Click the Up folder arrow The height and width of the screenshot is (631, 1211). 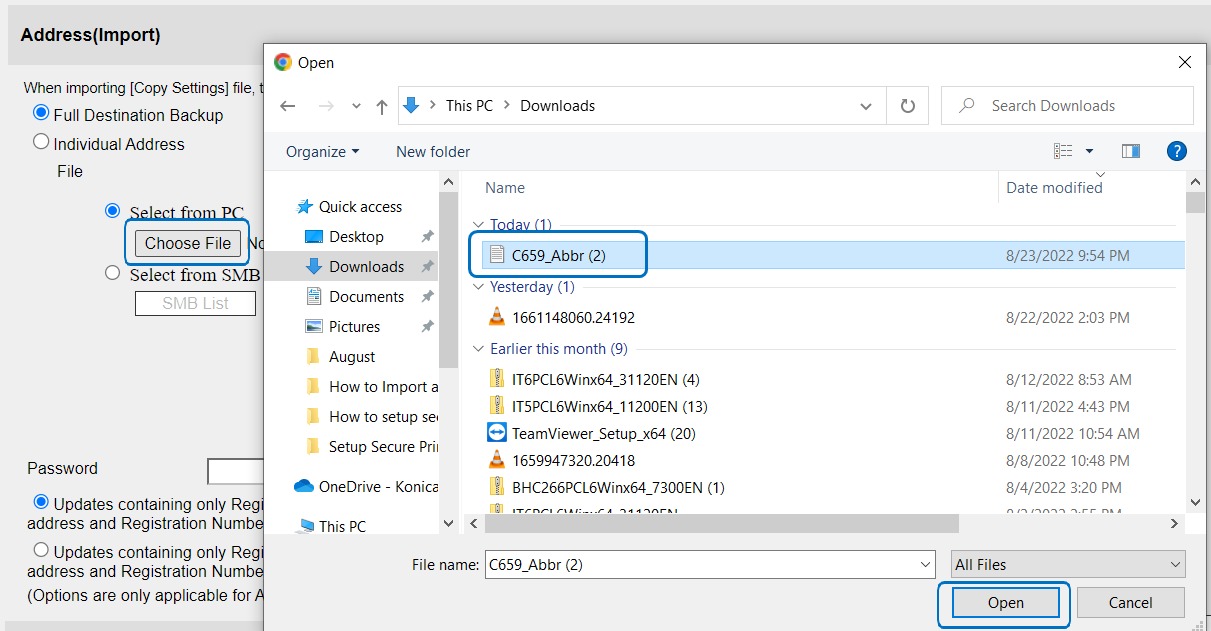(381, 106)
